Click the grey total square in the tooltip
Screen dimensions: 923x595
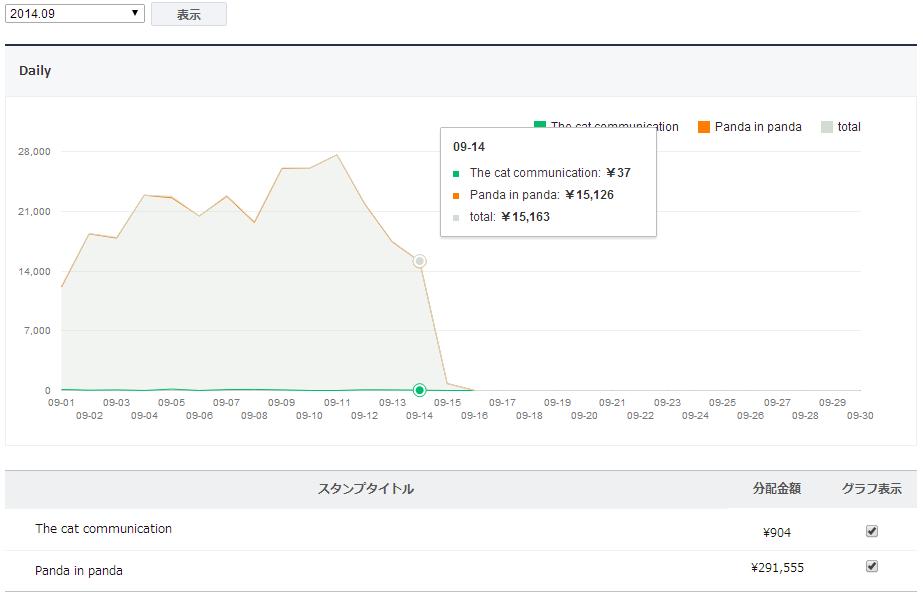coord(456,217)
